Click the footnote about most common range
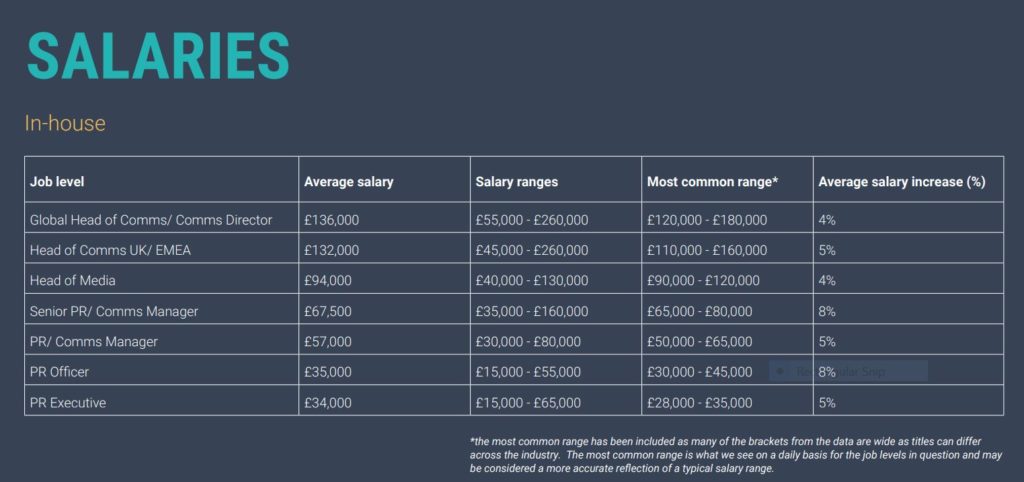This screenshot has height=482, width=1024. tap(734, 455)
